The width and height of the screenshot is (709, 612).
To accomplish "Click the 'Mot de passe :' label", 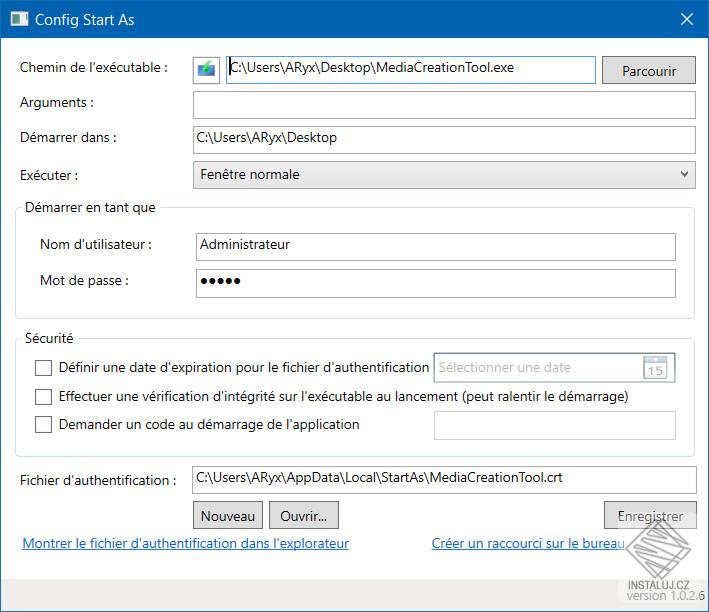I will pyautogui.click(x=85, y=280).
